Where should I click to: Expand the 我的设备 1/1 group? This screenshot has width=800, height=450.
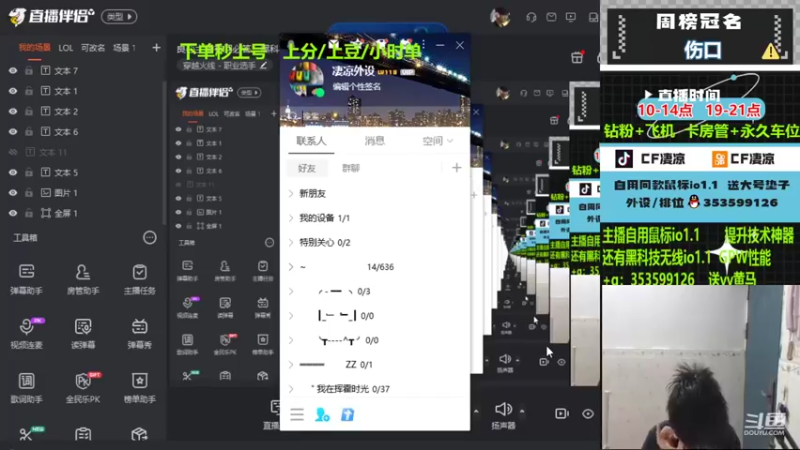pos(291,218)
